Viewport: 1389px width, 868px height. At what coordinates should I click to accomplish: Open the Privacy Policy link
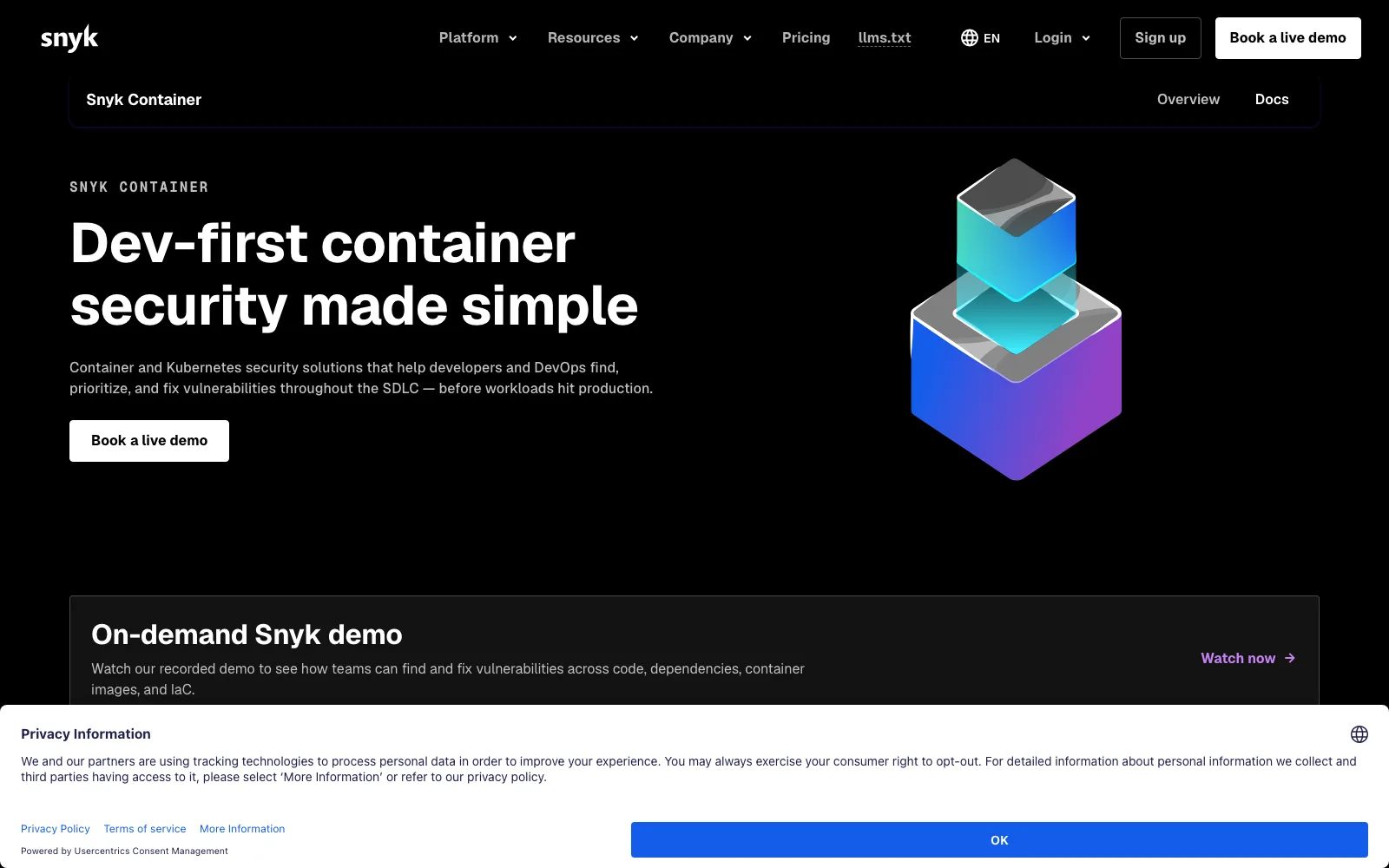pyautogui.click(x=56, y=829)
